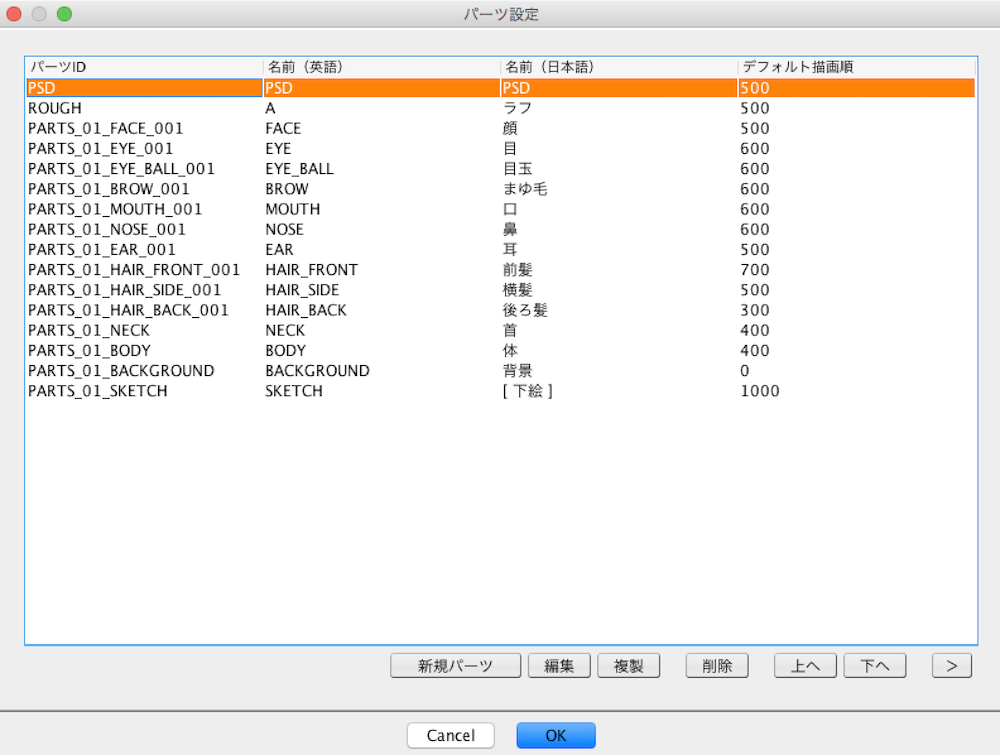Click draw order value 1000
Viewport: 1000px width, 755px height.
tap(857, 391)
